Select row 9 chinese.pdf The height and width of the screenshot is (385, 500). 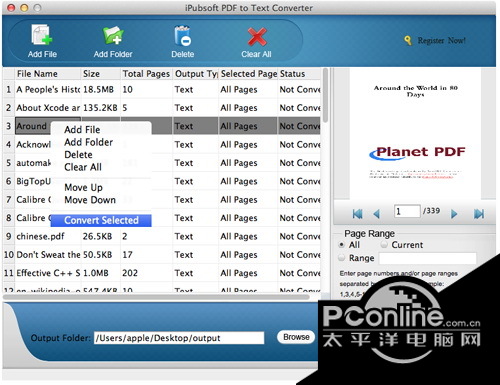click(x=162, y=236)
